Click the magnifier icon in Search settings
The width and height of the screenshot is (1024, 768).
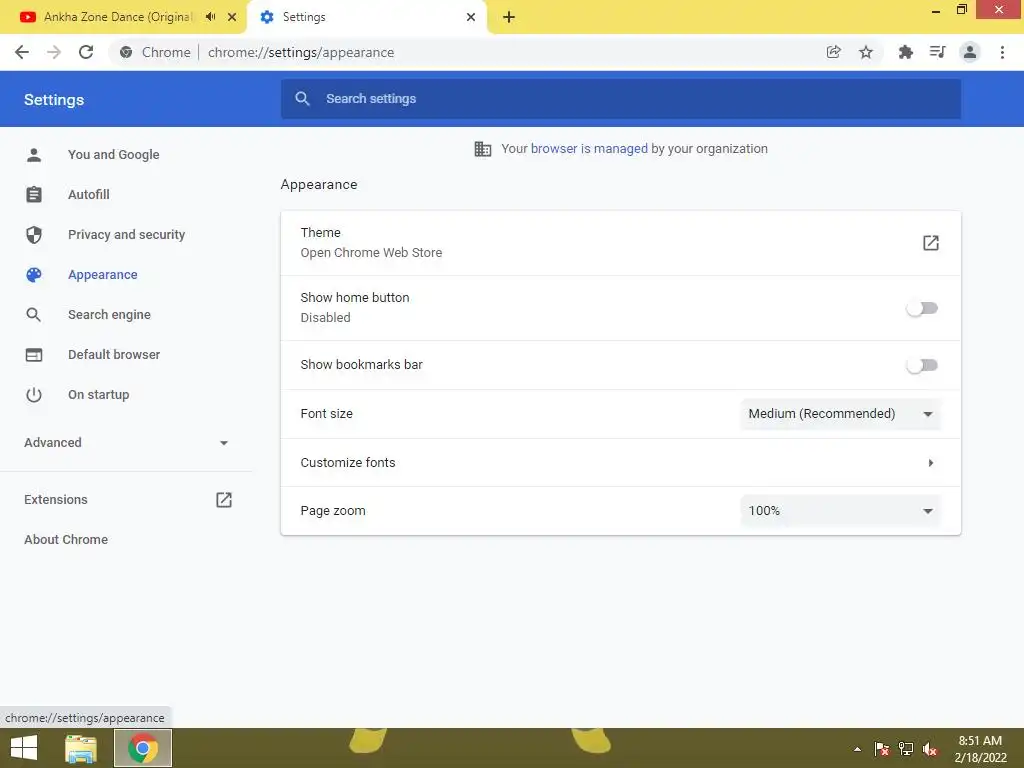click(x=302, y=99)
